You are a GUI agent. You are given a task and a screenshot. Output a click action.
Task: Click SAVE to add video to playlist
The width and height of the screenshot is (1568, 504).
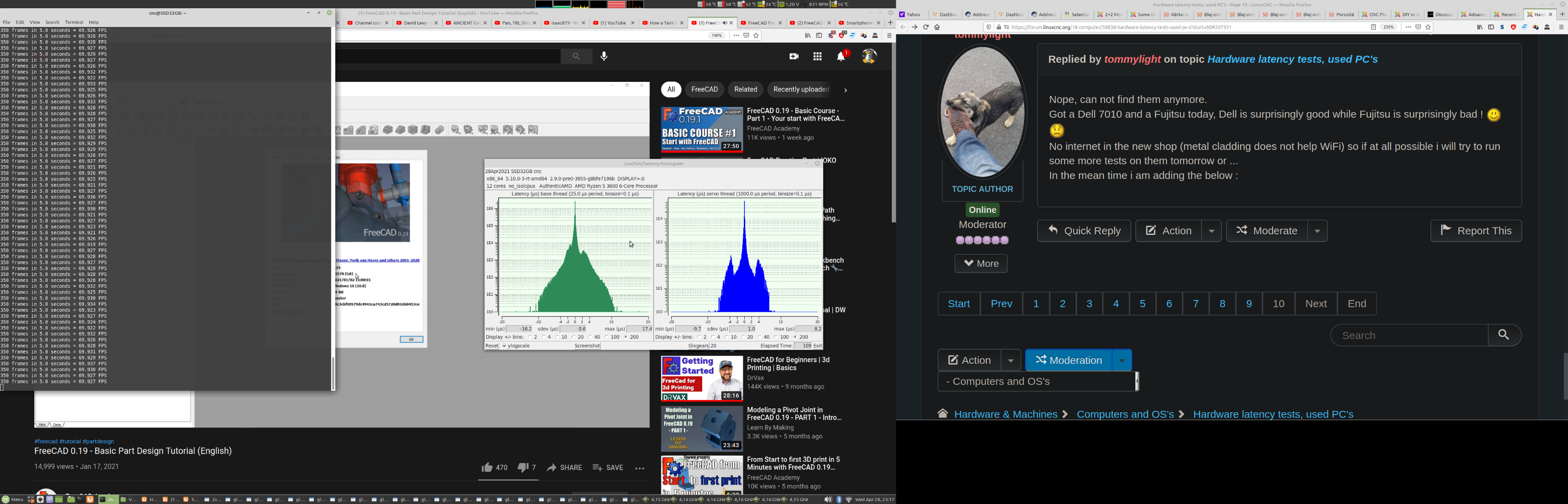608,468
